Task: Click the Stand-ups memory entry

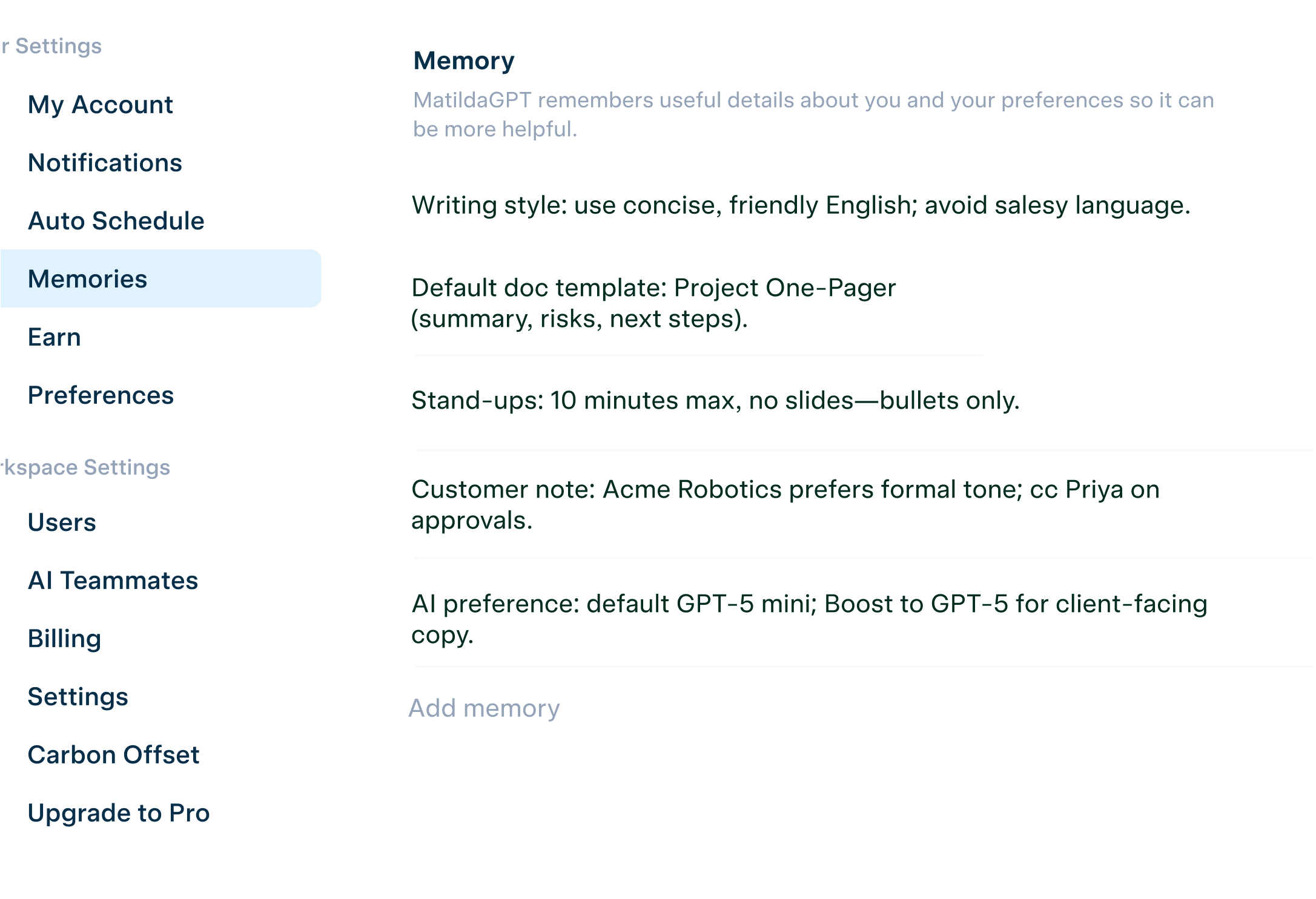Action: [x=715, y=401]
